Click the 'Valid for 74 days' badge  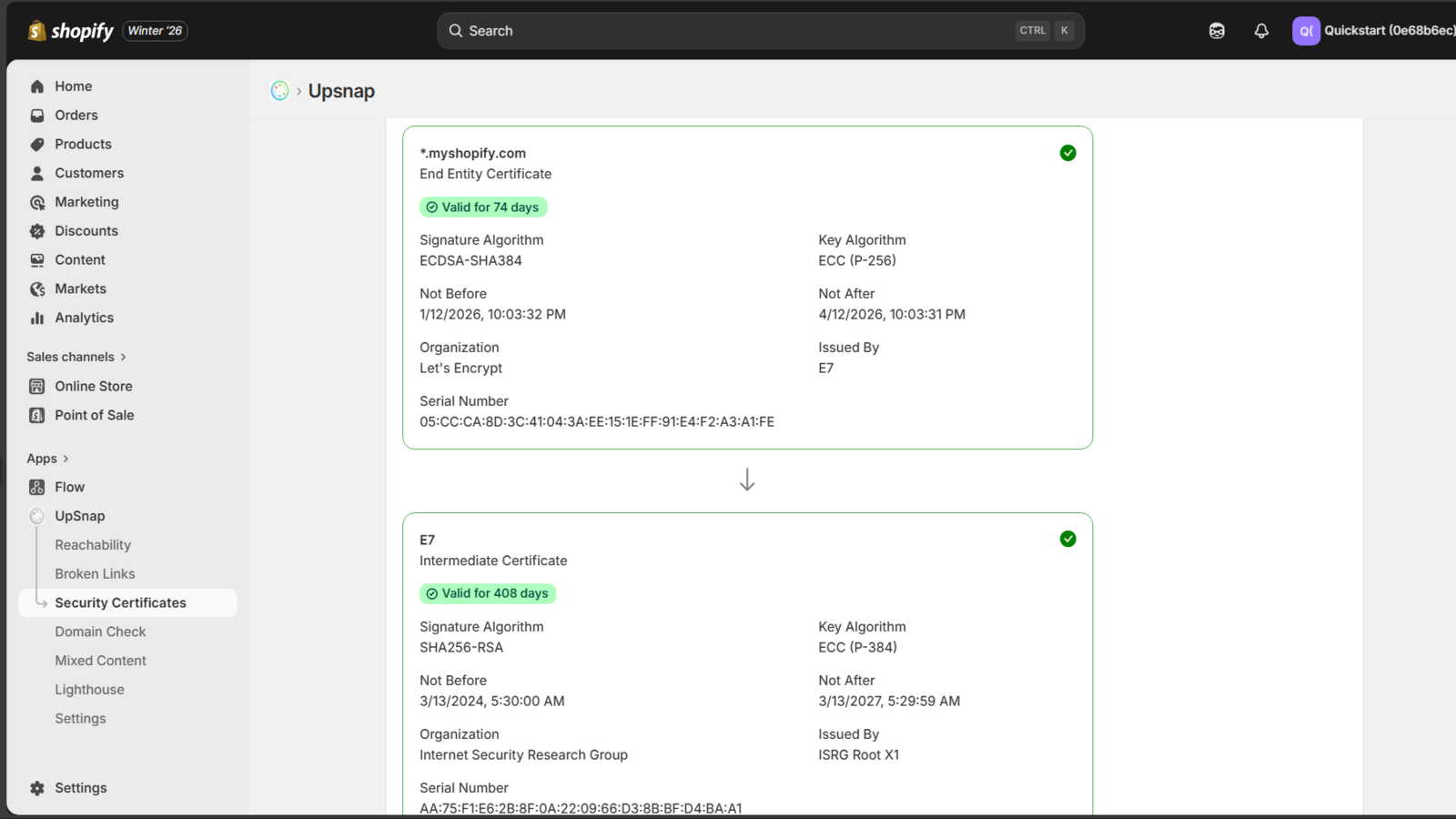[483, 207]
